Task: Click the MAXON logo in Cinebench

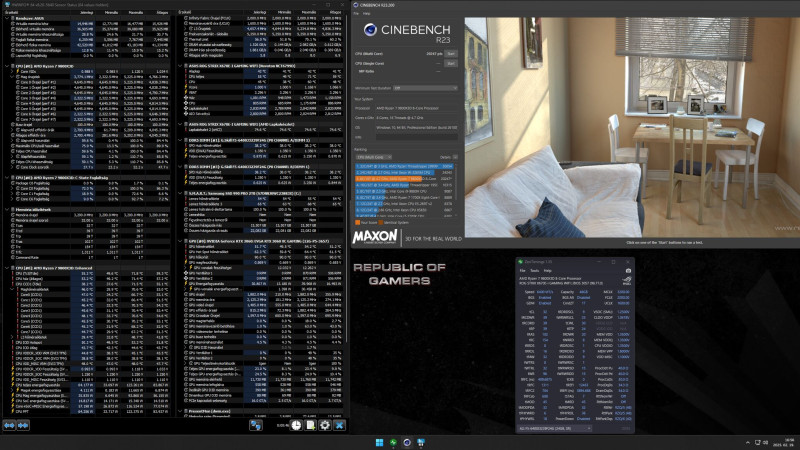Action: point(375,237)
